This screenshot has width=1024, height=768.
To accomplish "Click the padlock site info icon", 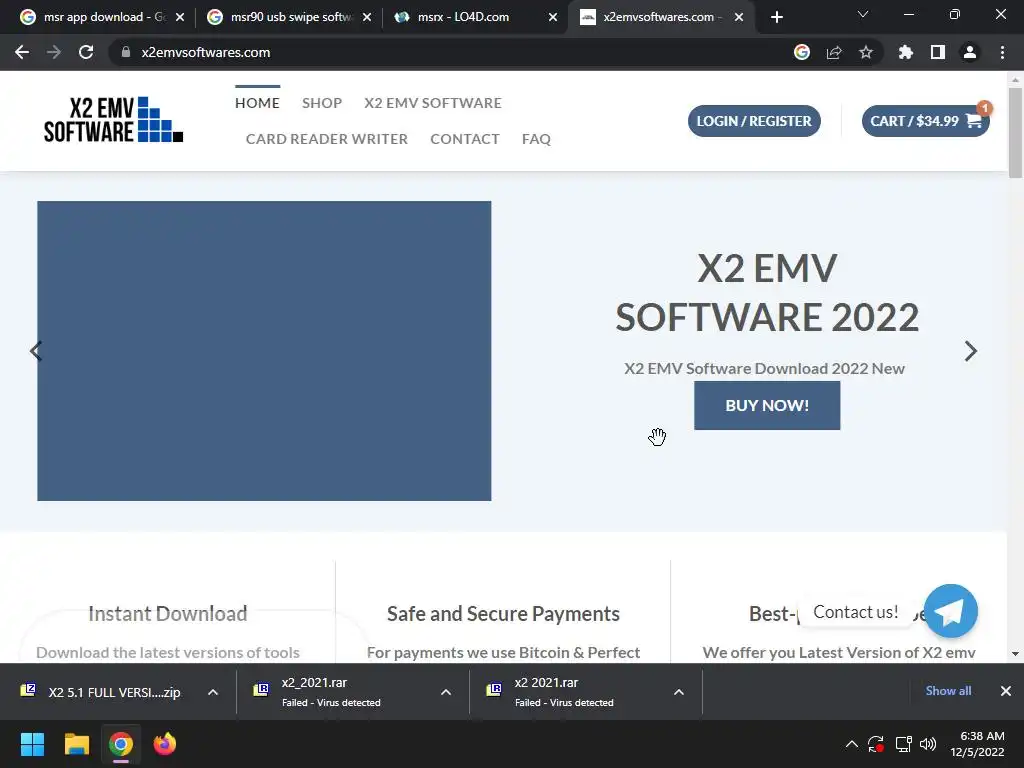I will [125, 52].
